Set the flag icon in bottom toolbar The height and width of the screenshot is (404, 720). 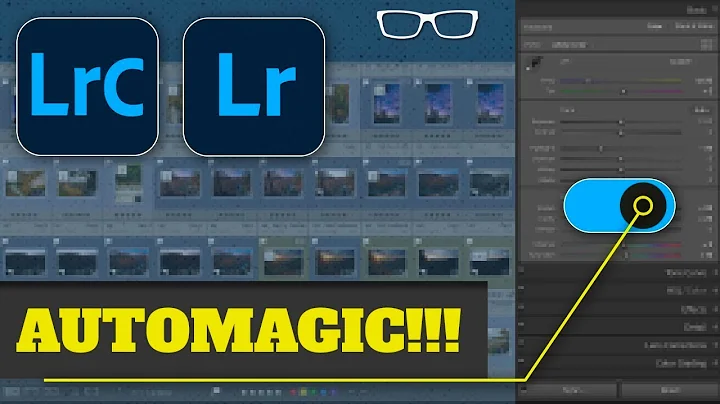(x=216, y=391)
